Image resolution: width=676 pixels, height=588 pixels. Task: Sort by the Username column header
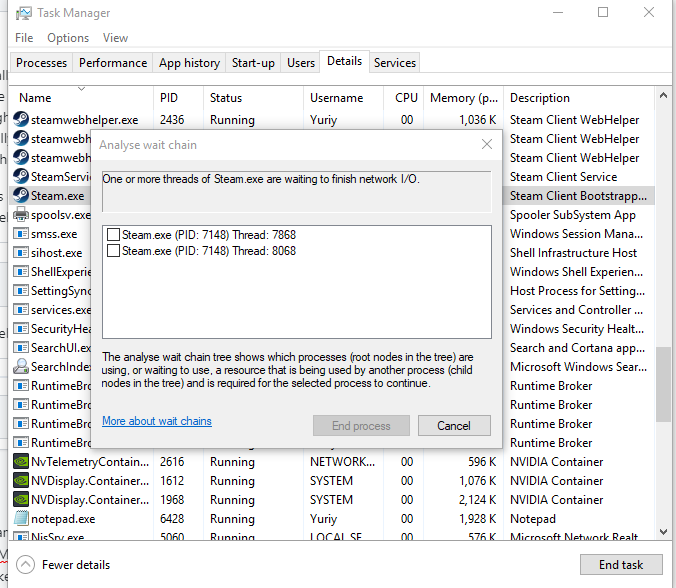pyautogui.click(x=343, y=98)
